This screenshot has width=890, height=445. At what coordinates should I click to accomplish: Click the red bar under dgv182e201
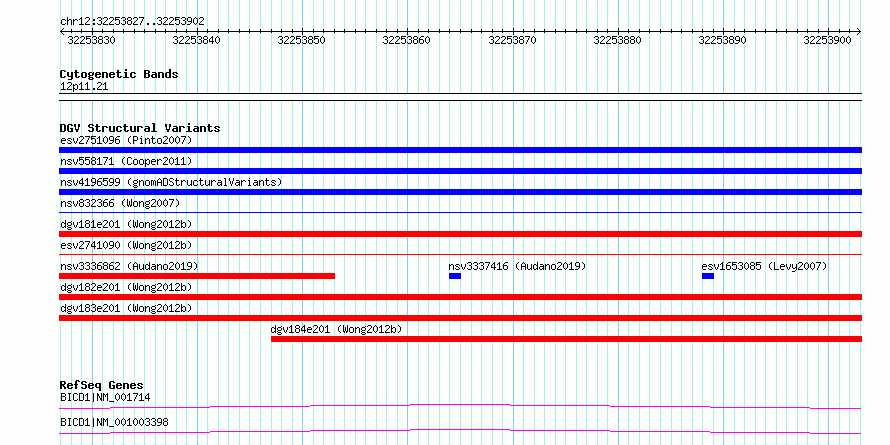[460, 297]
